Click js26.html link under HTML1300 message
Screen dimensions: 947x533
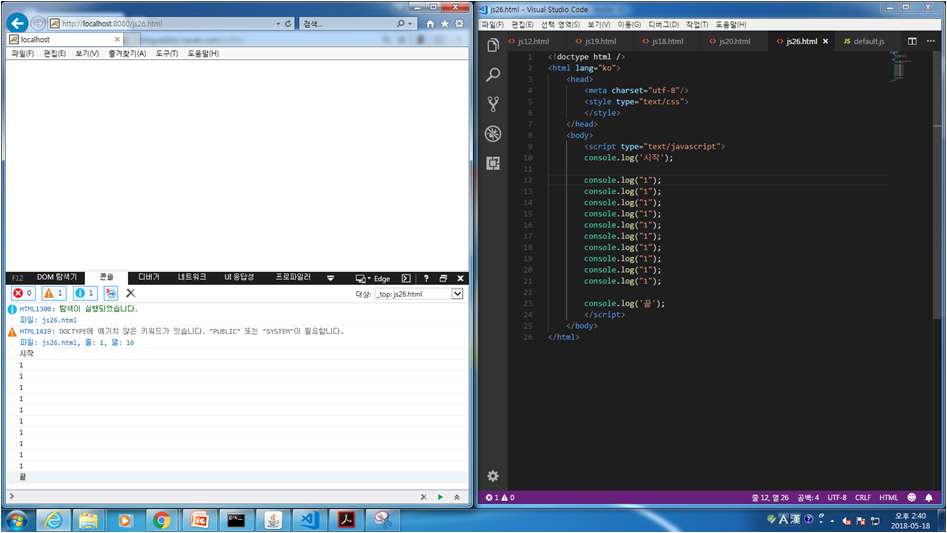(59, 320)
